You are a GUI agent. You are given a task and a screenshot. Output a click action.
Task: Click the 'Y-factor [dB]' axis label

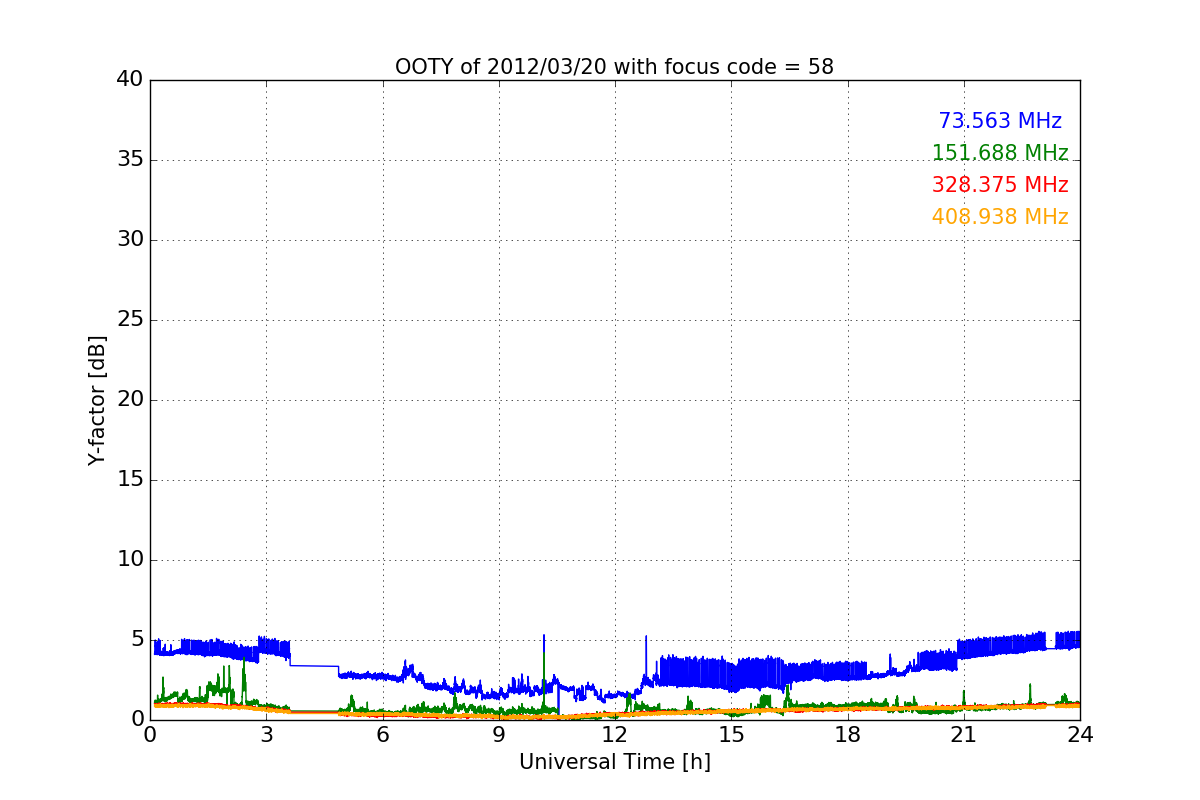point(97,400)
